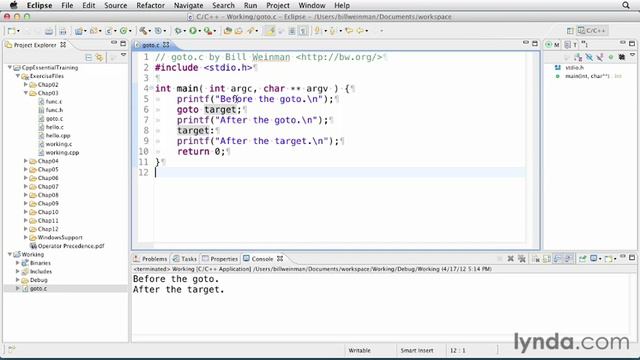Toggle Hide Non-Public Members green dot
This screenshot has height=360, width=640.
[611, 58]
